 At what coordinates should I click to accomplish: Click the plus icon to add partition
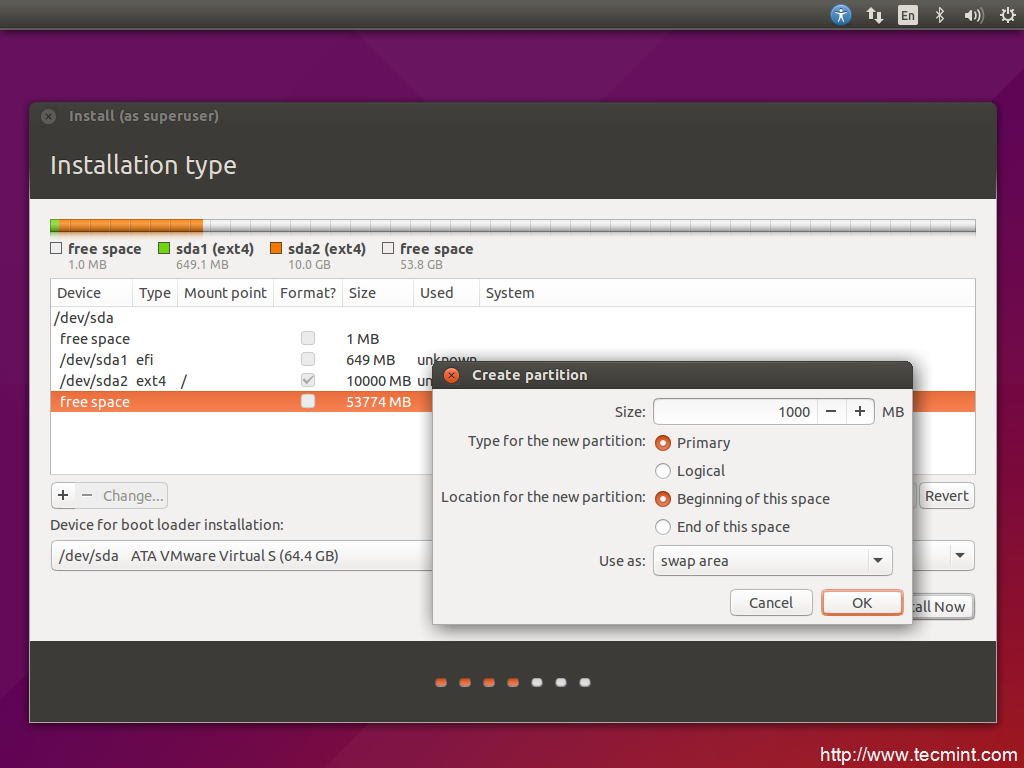[63, 495]
